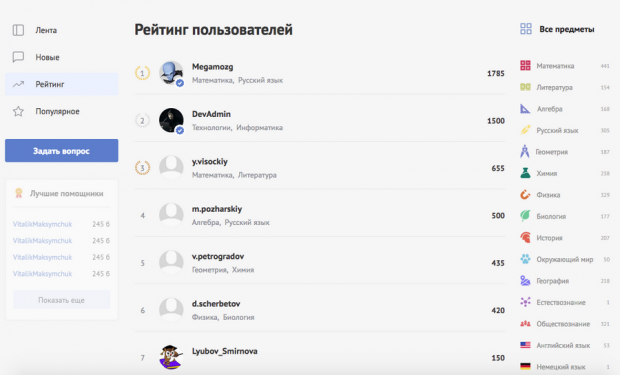Open the Лента feed icon

click(x=18, y=30)
